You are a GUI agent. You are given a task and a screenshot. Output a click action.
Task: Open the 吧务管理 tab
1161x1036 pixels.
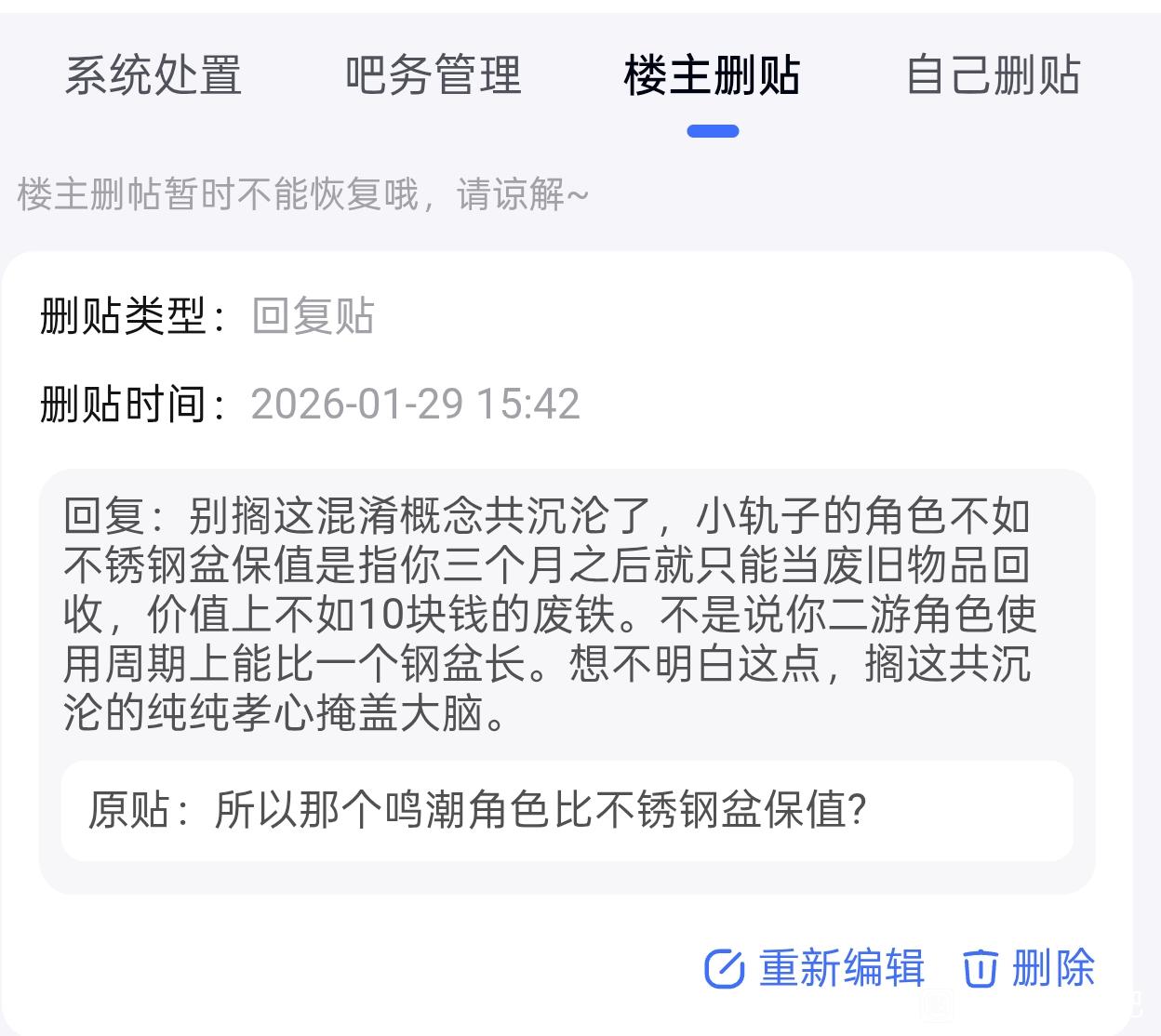433,75
